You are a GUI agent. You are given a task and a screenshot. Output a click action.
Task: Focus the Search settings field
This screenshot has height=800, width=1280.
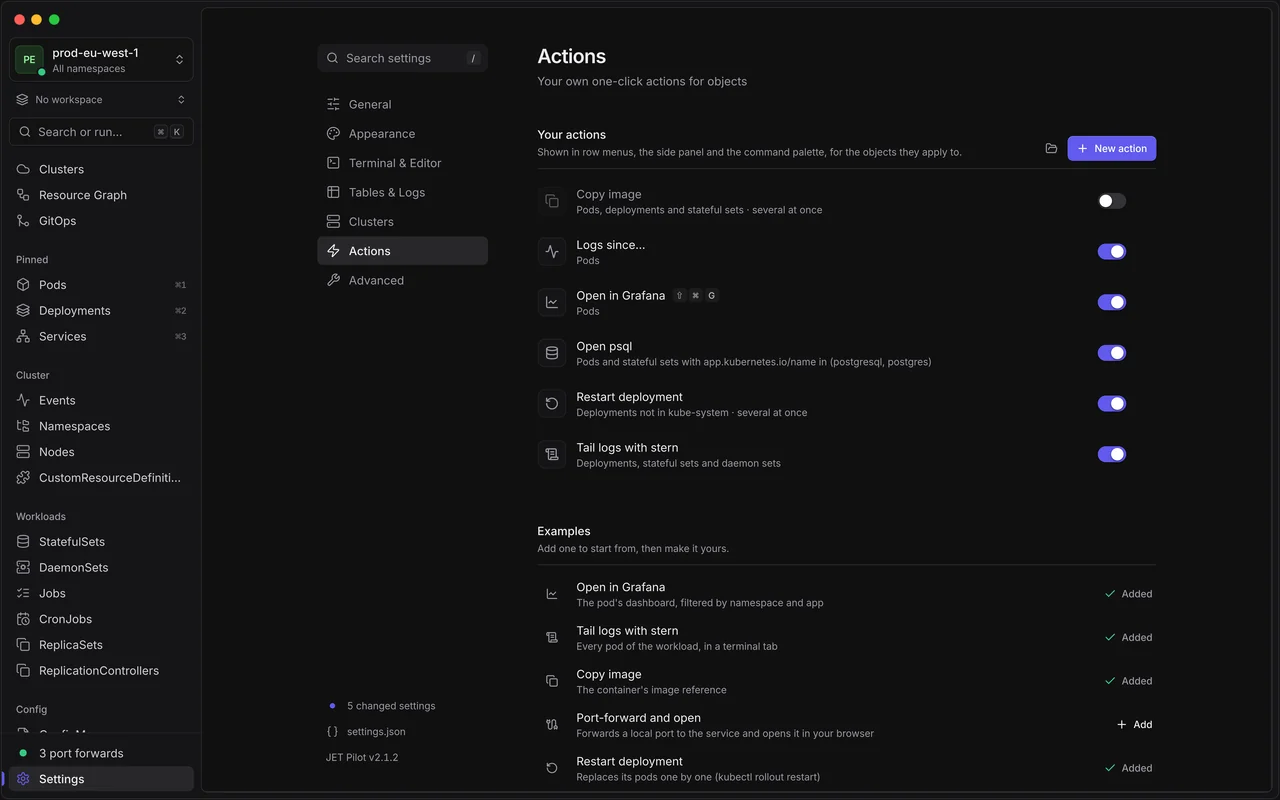tap(402, 58)
